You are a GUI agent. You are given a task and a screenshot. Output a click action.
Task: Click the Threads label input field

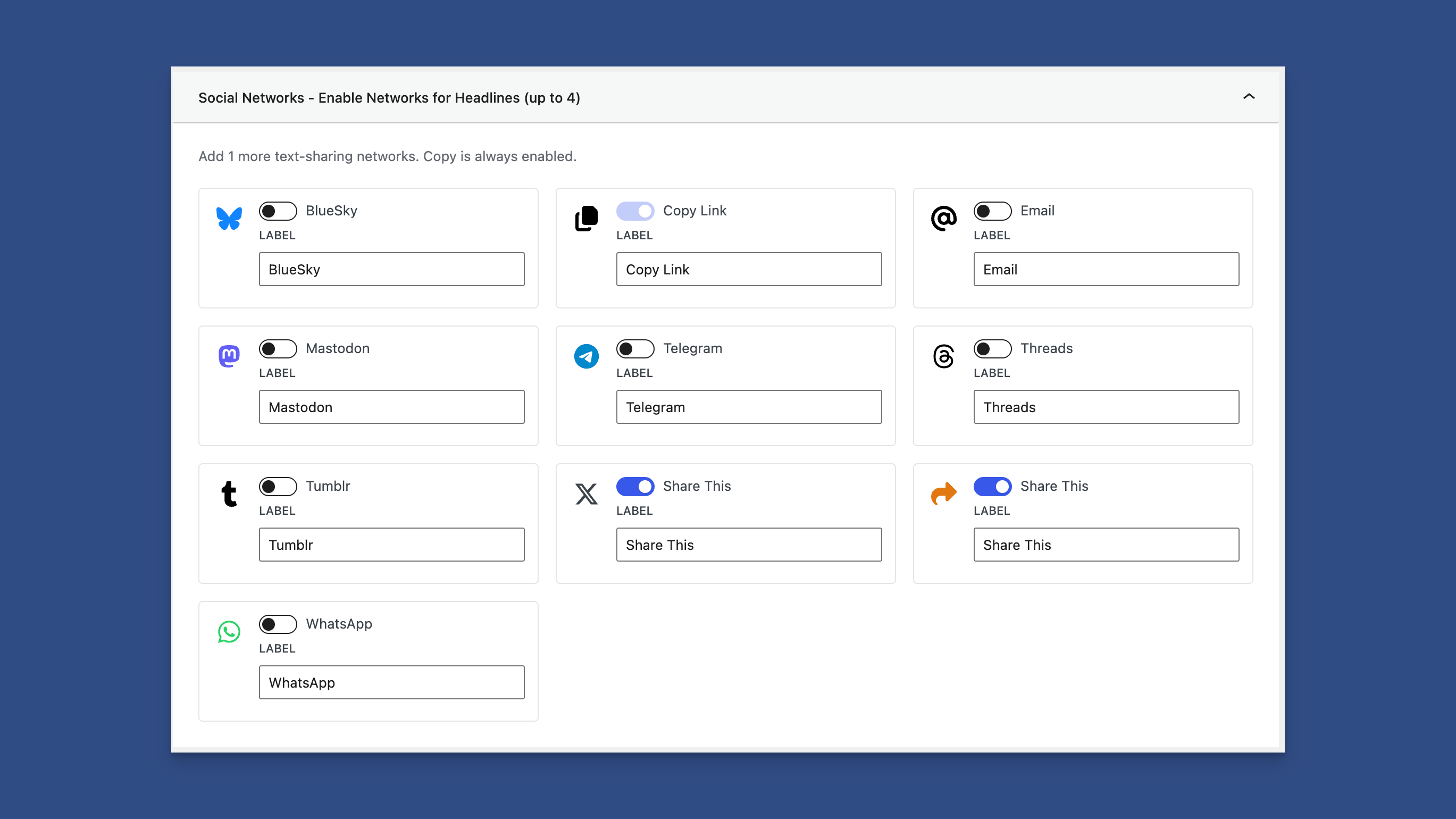click(x=1106, y=407)
